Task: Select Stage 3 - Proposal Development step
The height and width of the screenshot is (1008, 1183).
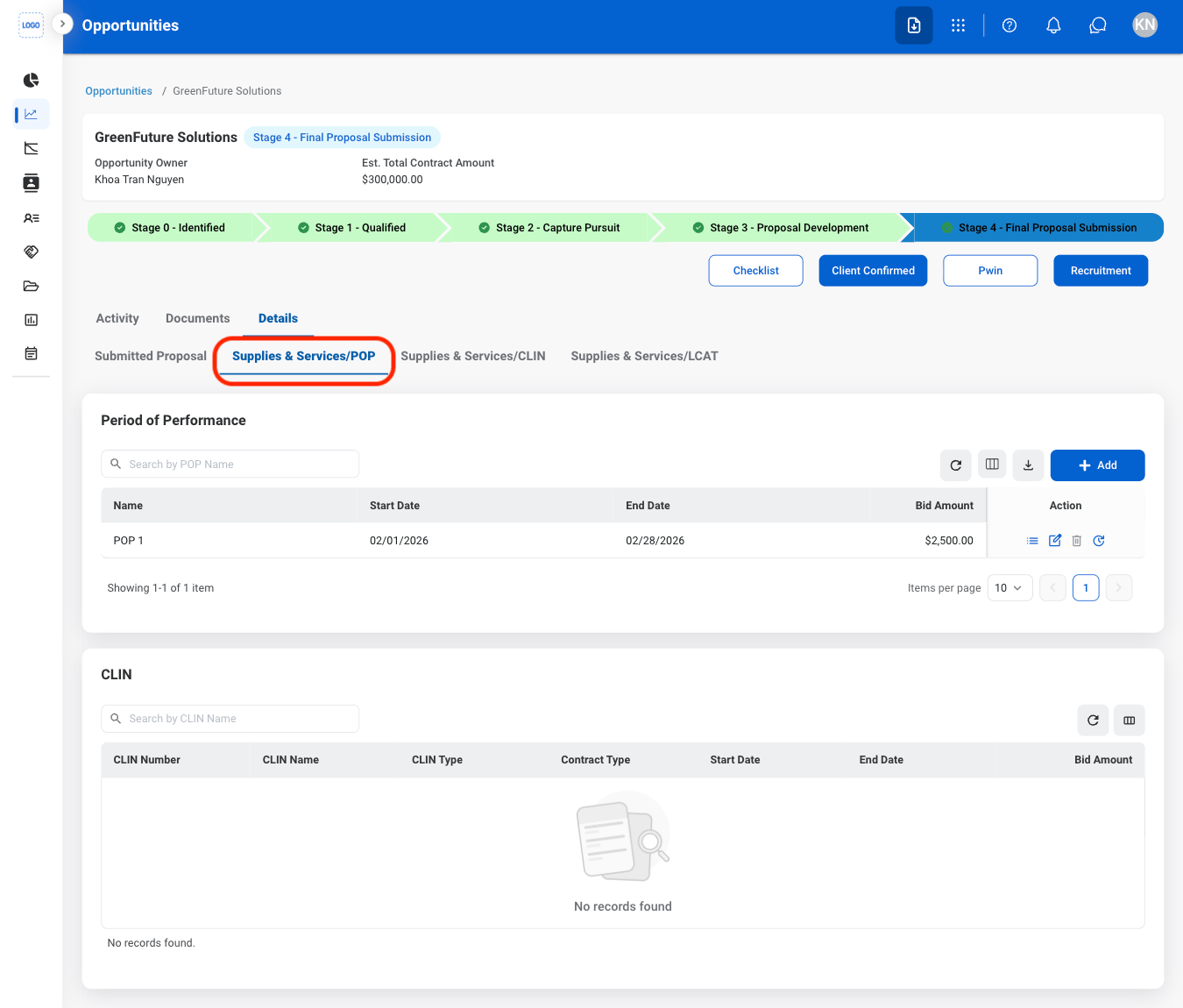Action: (x=782, y=228)
